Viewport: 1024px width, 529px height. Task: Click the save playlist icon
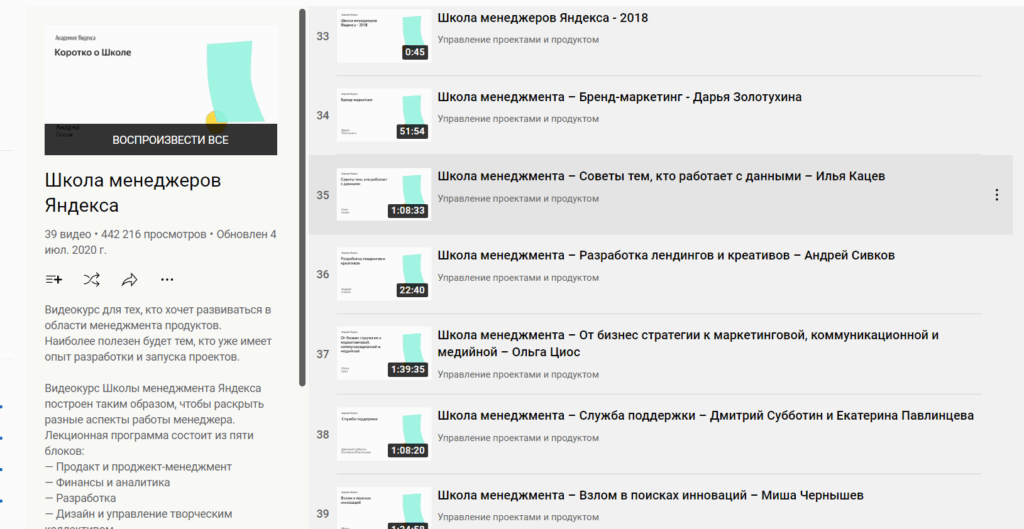pos(54,280)
